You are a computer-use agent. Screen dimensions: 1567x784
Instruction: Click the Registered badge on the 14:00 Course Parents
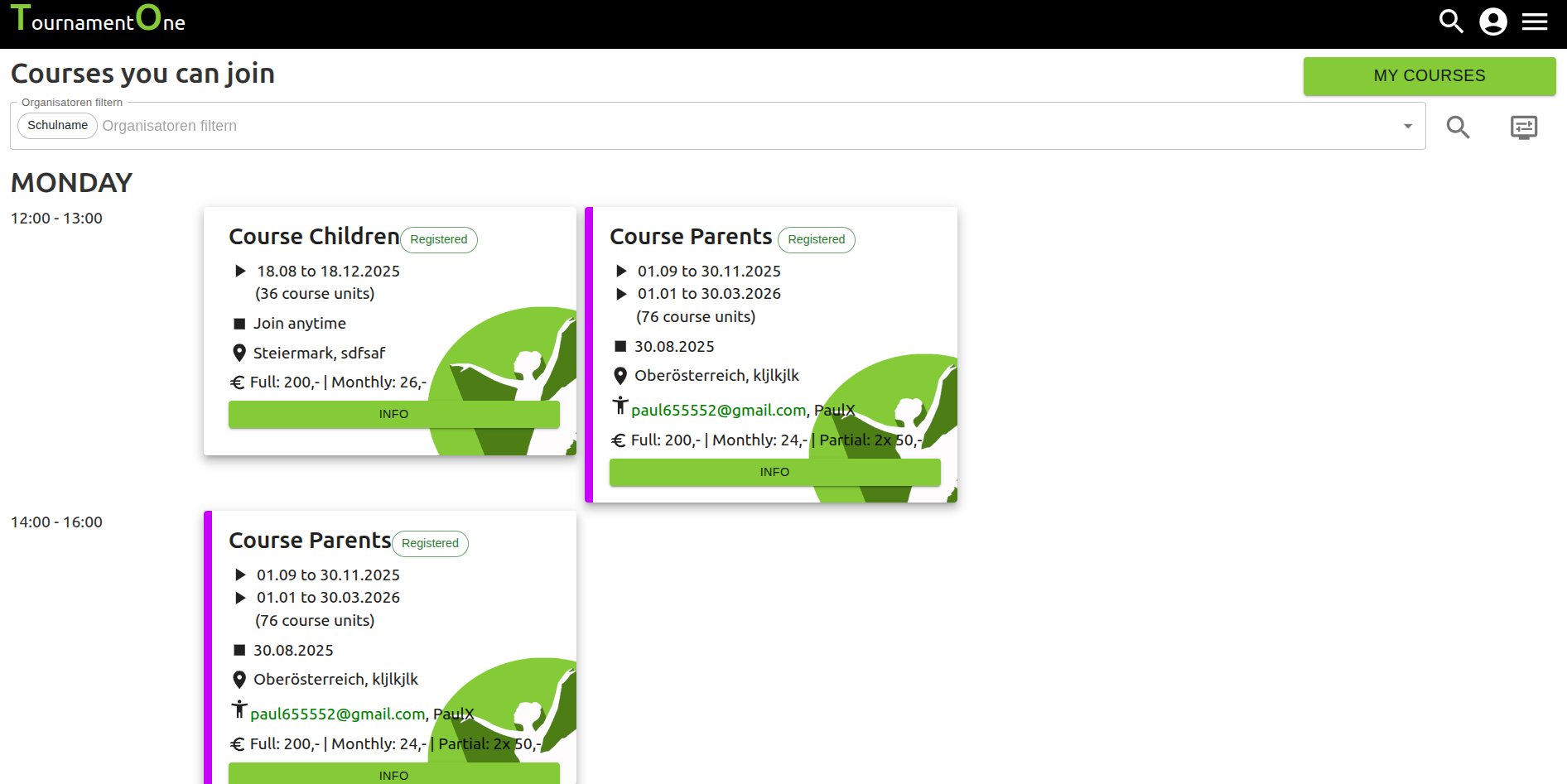(x=430, y=544)
